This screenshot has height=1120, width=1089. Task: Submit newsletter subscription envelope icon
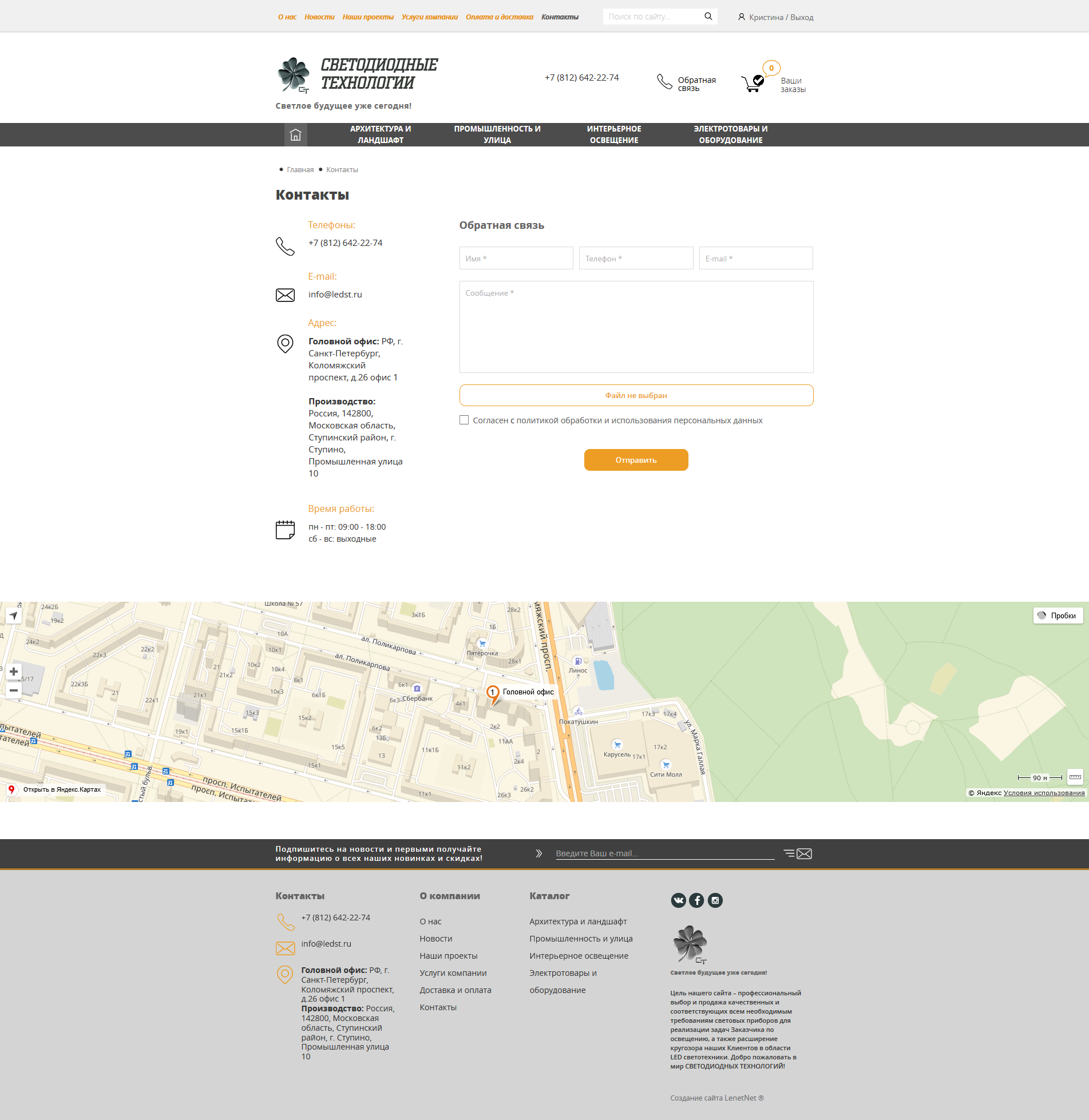click(x=798, y=853)
